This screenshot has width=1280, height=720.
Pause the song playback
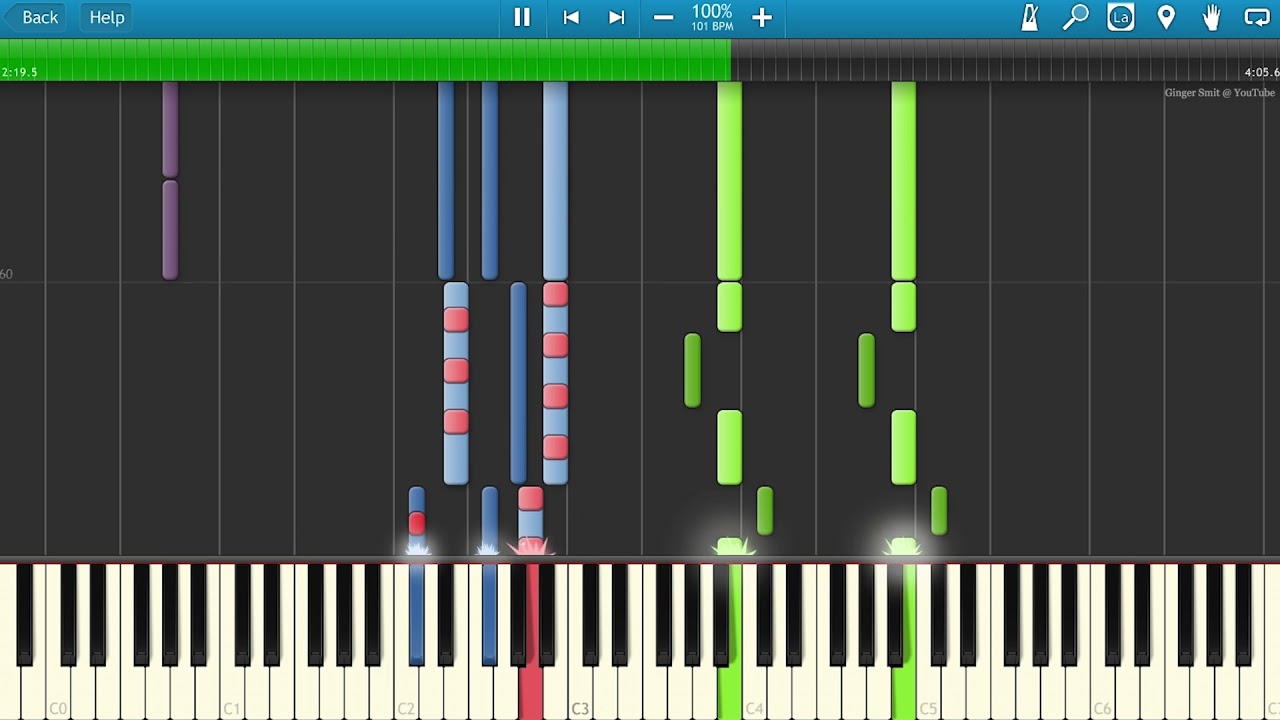point(522,17)
